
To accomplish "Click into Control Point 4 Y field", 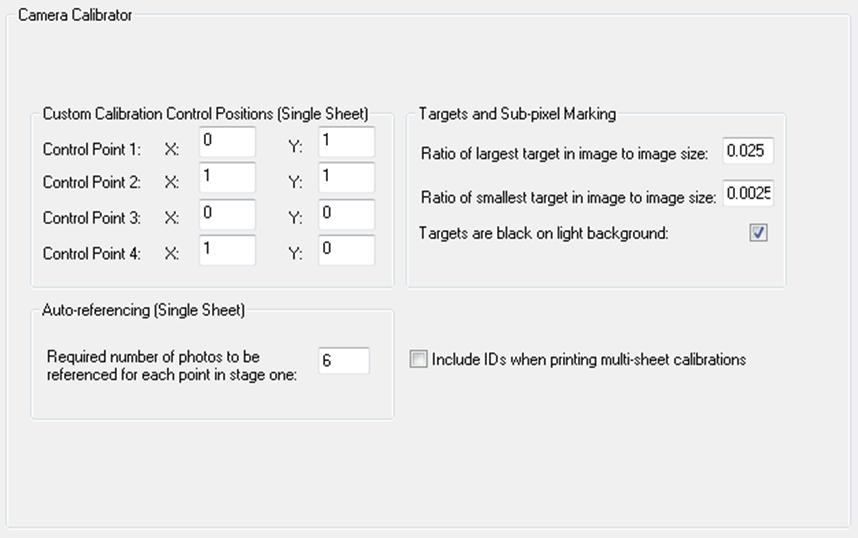I will (x=346, y=250).
